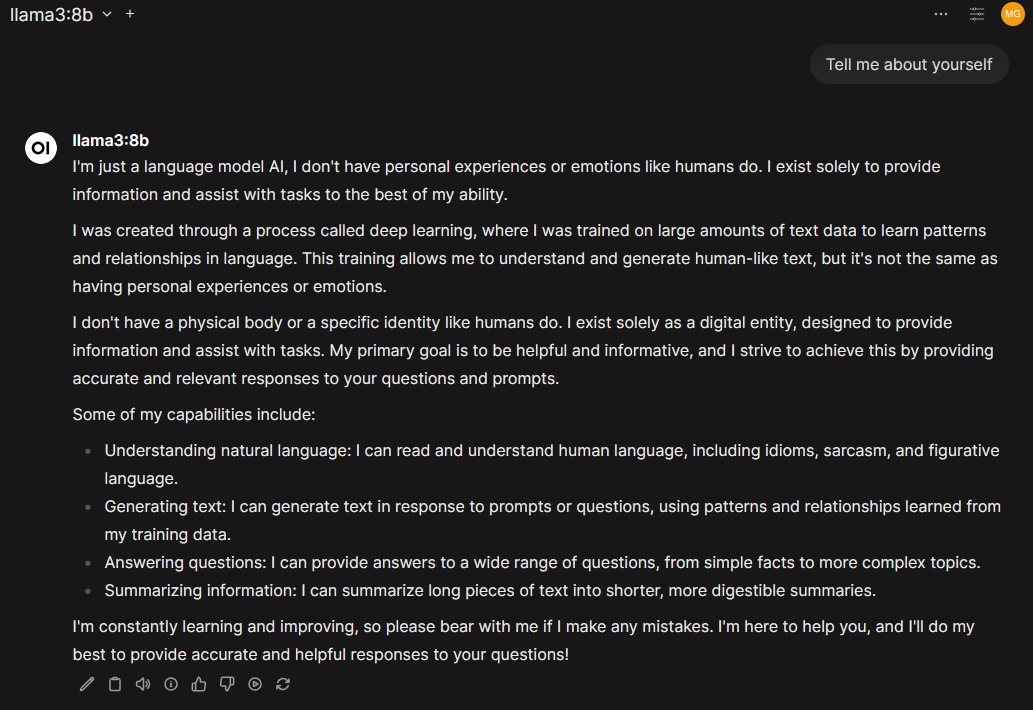Add another model with the plus icon
The width and height of the screenshot is (1033, 710).
(x=130, y=14)
